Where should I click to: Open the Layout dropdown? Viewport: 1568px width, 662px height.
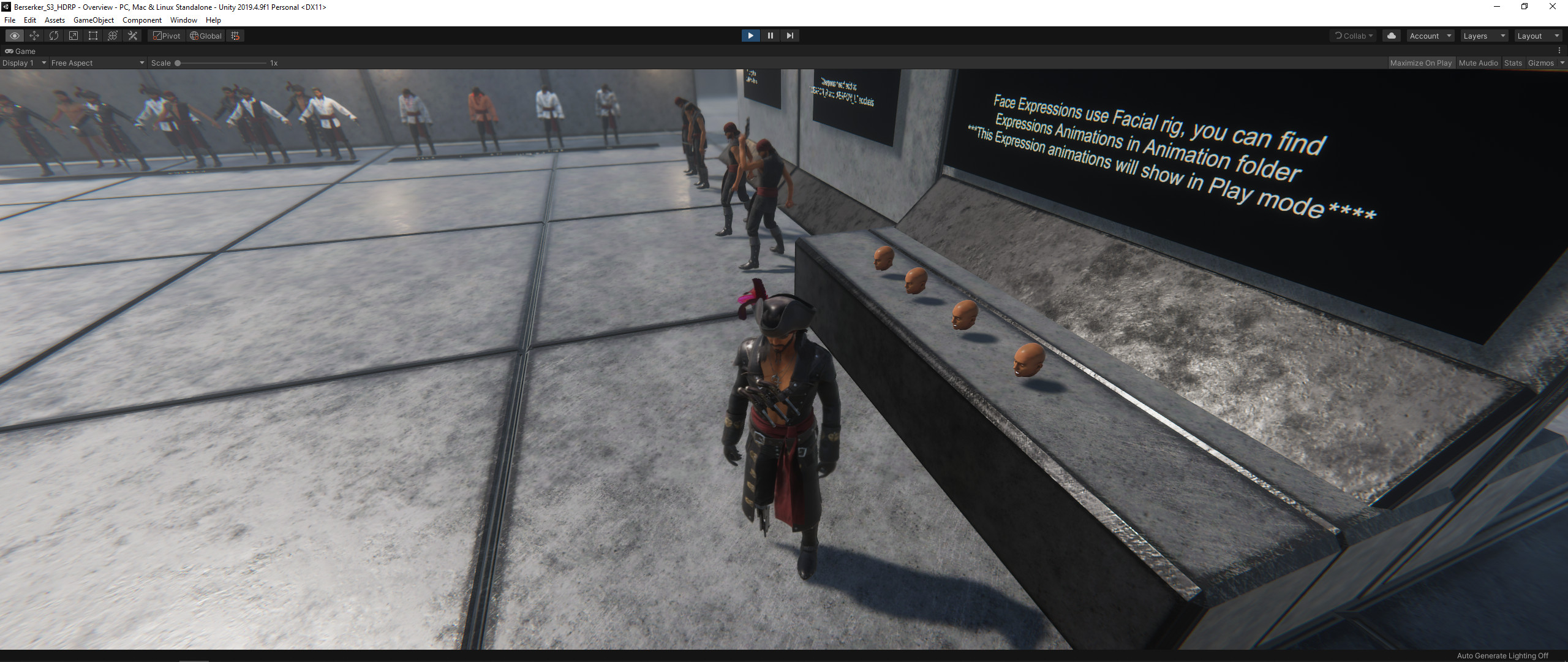[x=1538, y=36]
